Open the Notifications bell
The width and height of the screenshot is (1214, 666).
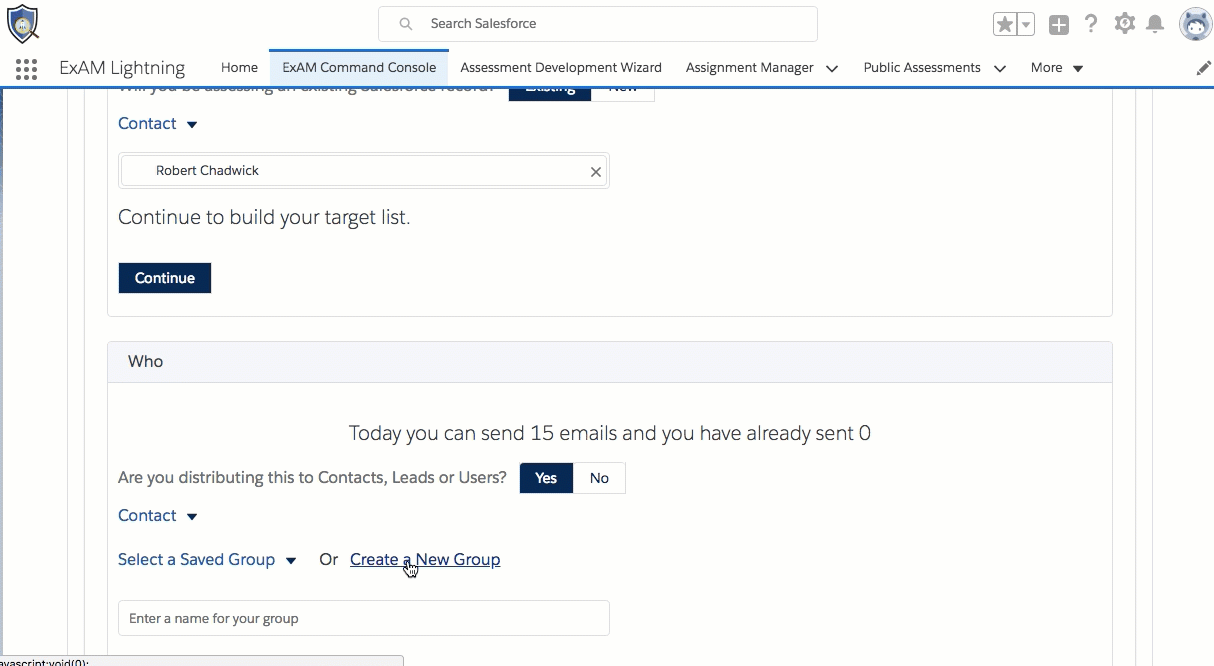[x=1155, y=24]
